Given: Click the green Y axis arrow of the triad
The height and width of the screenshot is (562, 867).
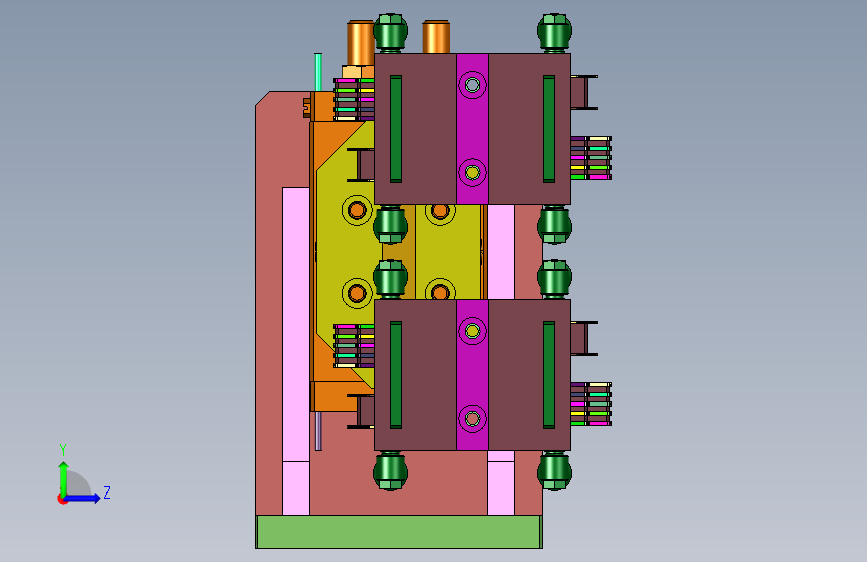Looking at the screenshot, I should tap(64, 479).
